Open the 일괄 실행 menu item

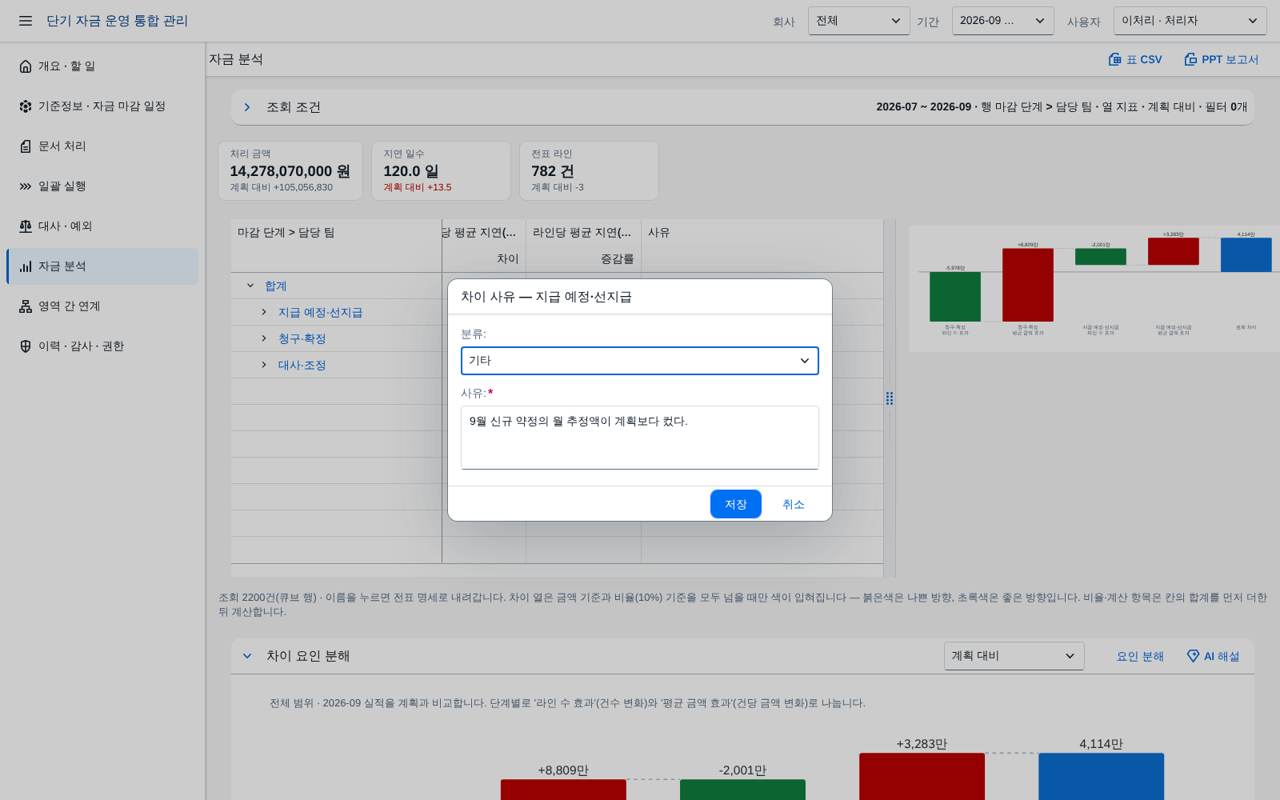coord(102,186)
